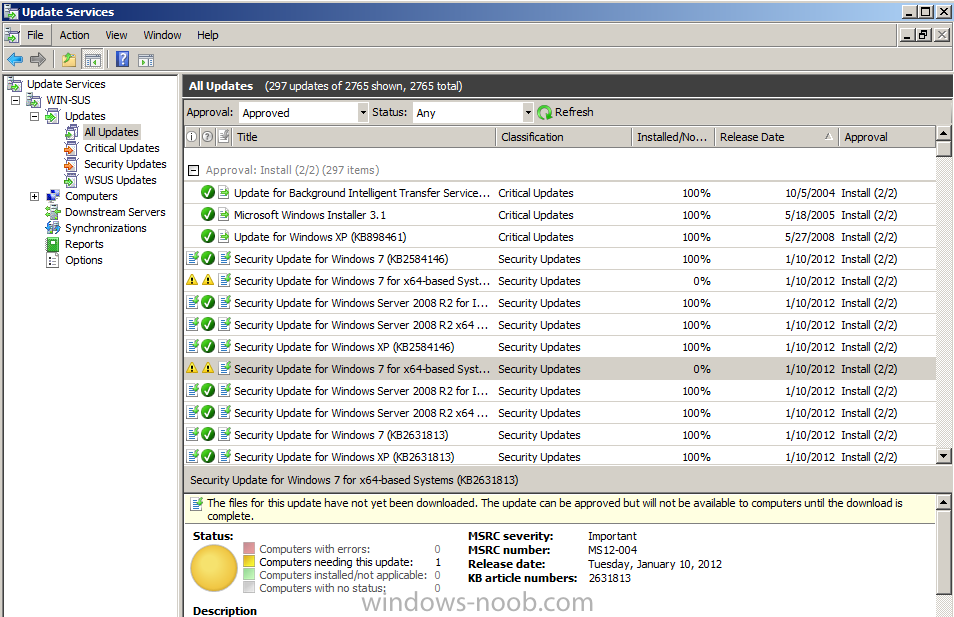Viewport: 954px width, 617px height.
Task: Open the View menu
Action: [x=116, y=35]
